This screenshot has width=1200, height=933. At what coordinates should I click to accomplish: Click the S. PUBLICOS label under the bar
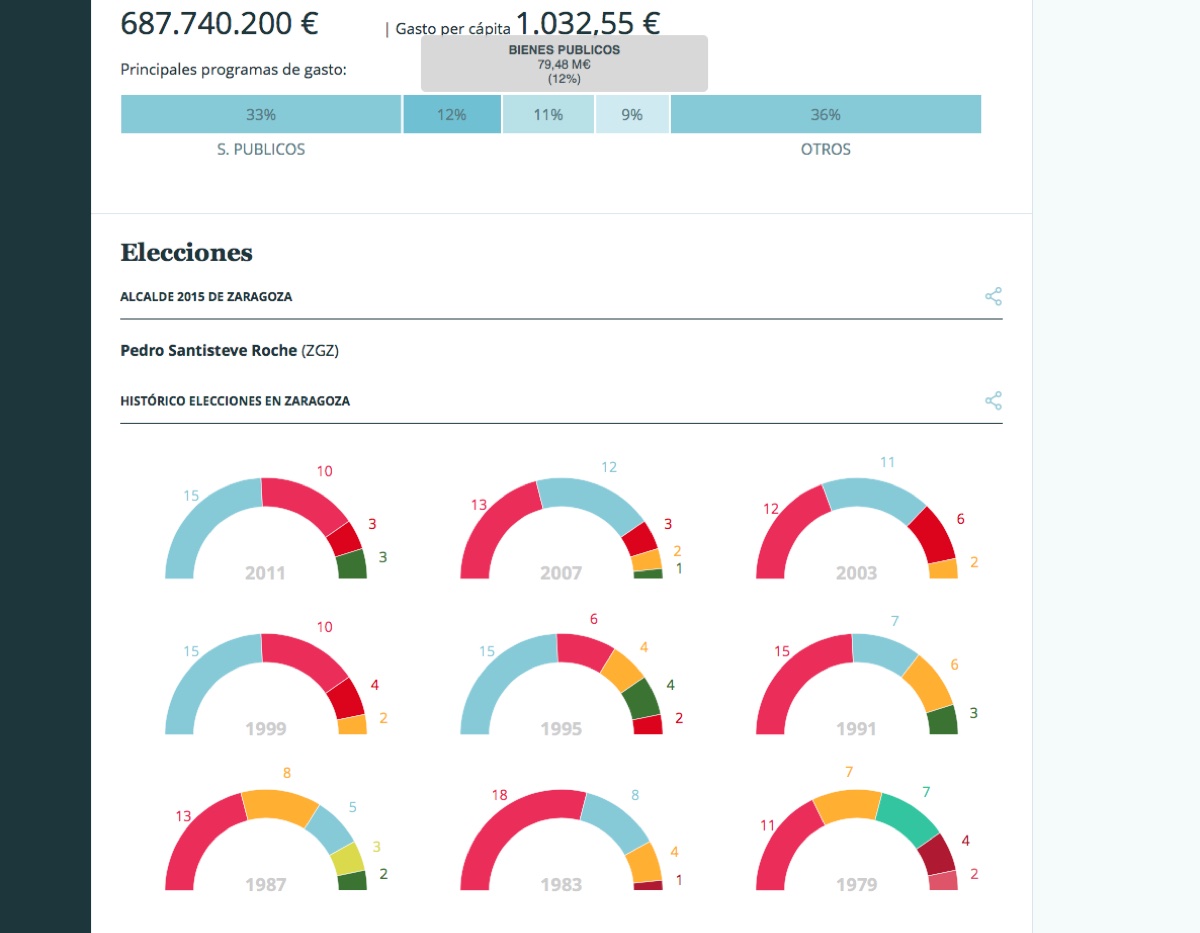[x=261, y=149]
